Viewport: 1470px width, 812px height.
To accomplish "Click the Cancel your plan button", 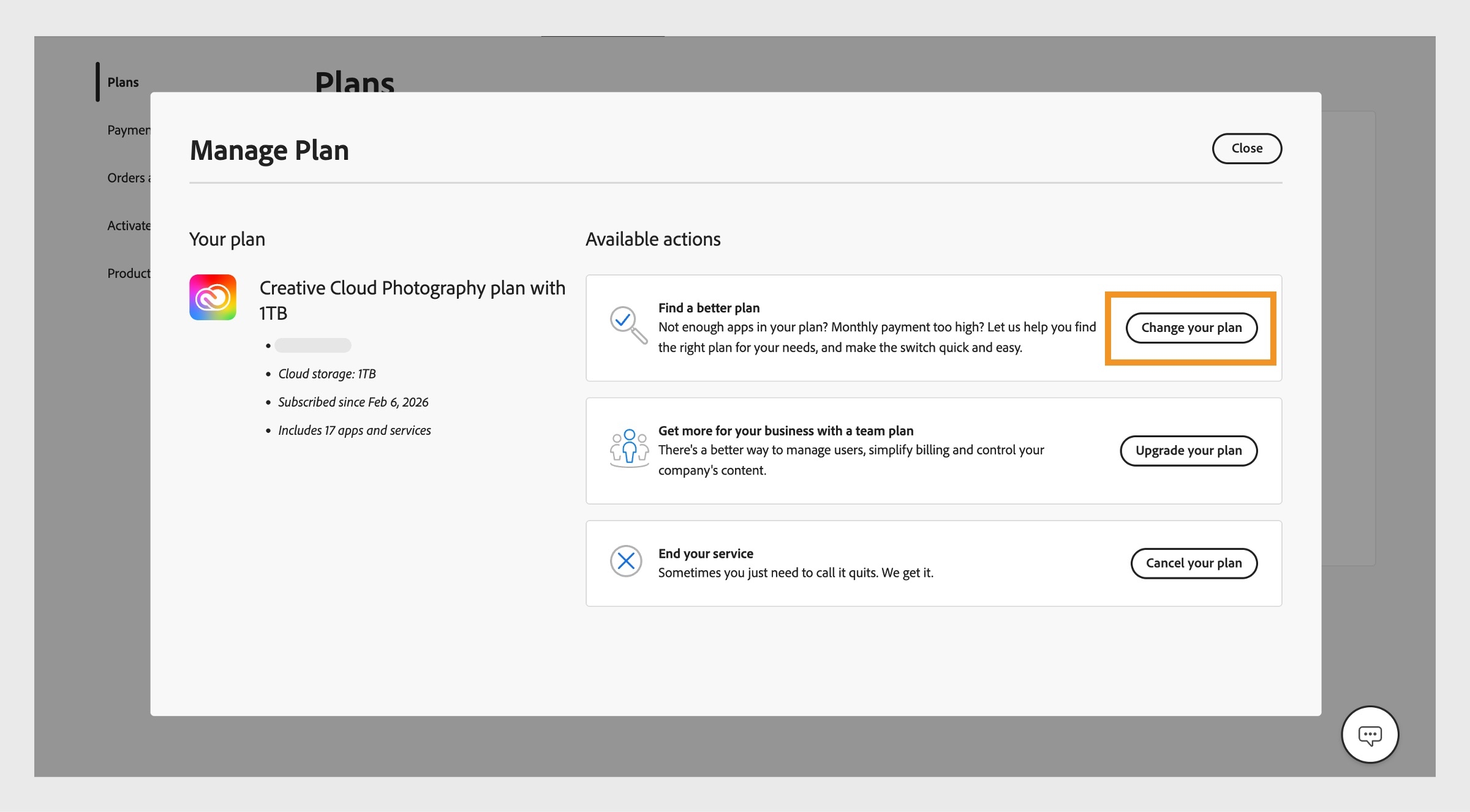I will coord(1193,563).
